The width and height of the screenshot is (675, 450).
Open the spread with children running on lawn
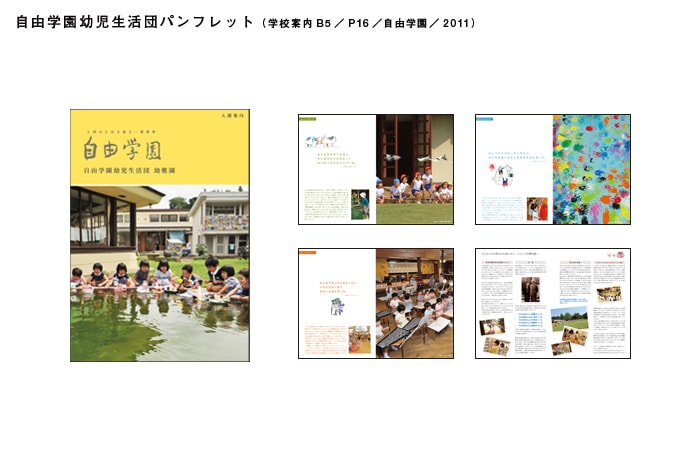tap(376, 169)
